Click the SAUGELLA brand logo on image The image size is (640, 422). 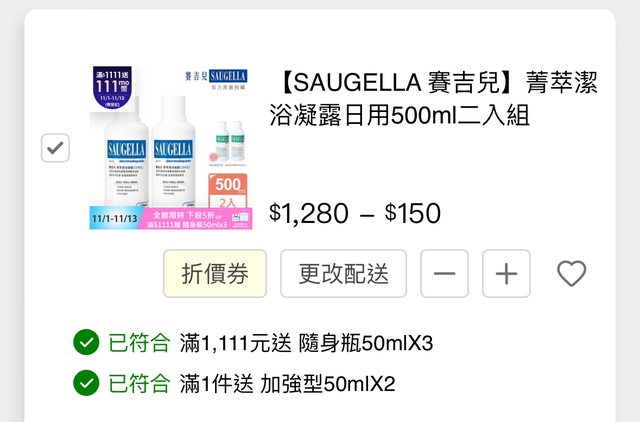216,78
